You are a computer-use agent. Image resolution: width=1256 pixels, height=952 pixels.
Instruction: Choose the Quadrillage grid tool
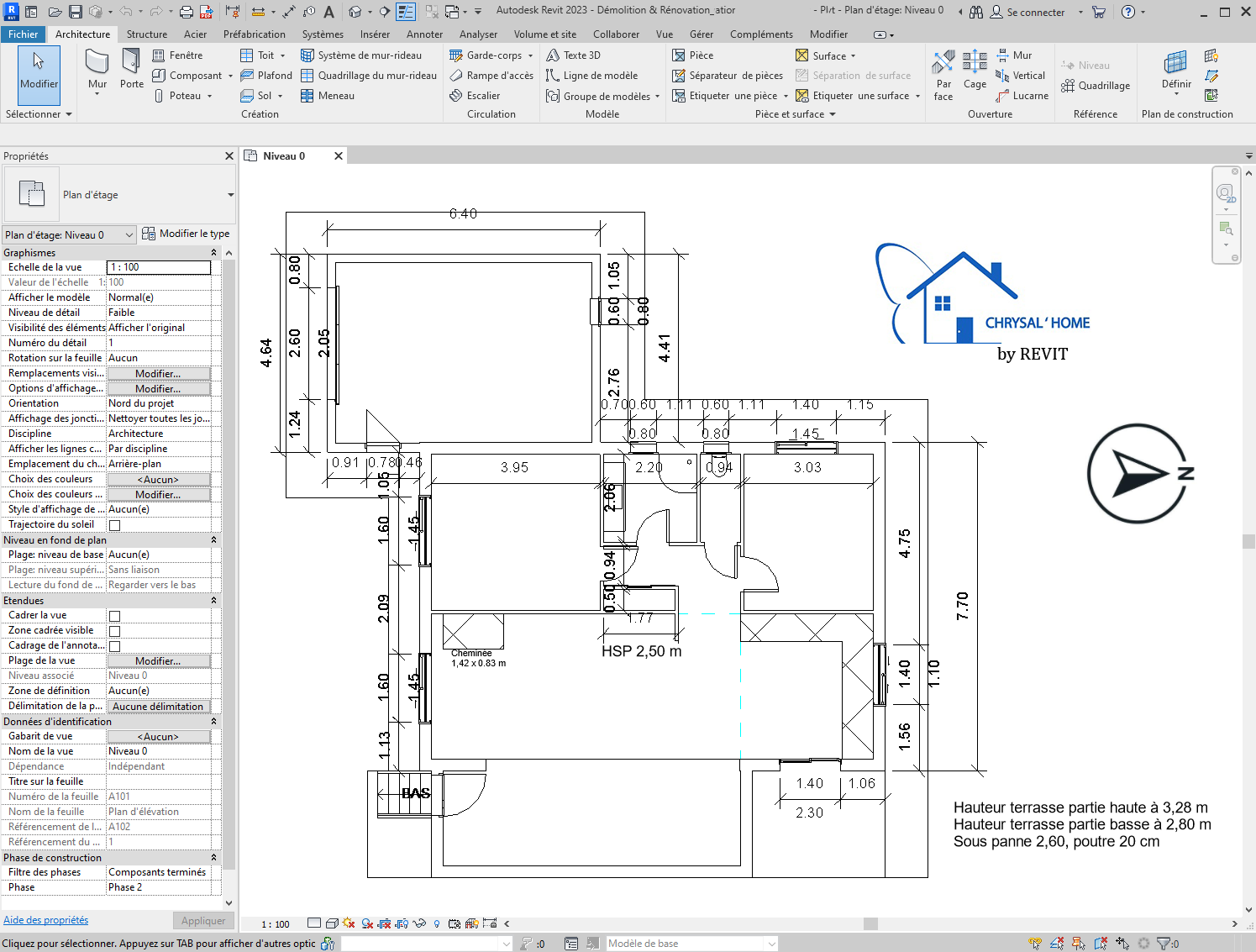pos(1095,86)
